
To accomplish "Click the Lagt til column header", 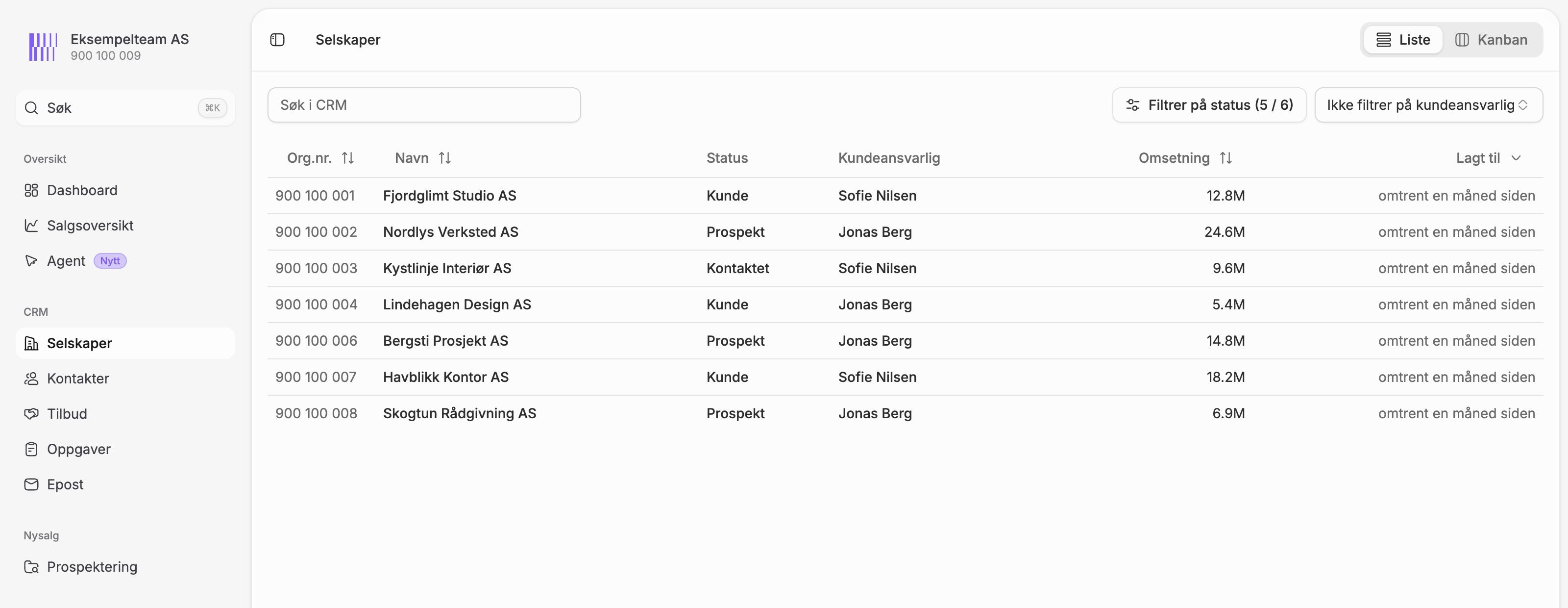I will 1488,158.
